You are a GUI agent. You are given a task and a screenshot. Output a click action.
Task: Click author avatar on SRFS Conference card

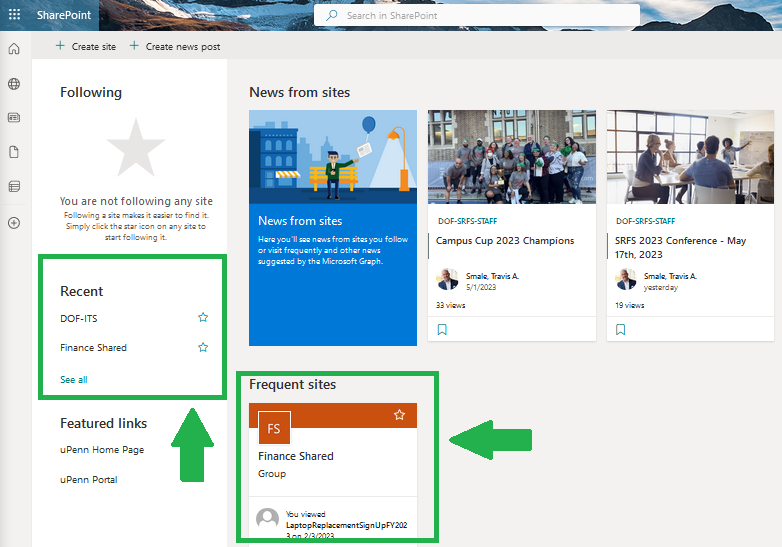click(x=626, y=279)
